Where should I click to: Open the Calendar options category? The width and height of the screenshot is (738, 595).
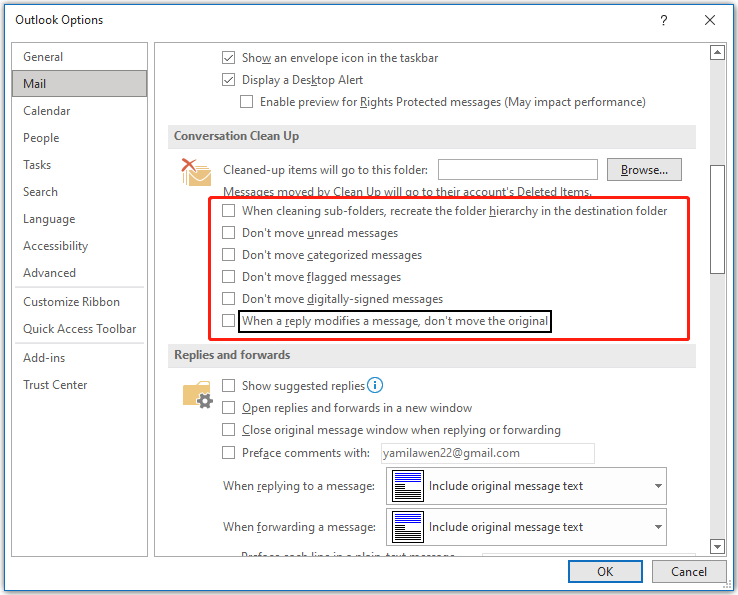point(47,111)
